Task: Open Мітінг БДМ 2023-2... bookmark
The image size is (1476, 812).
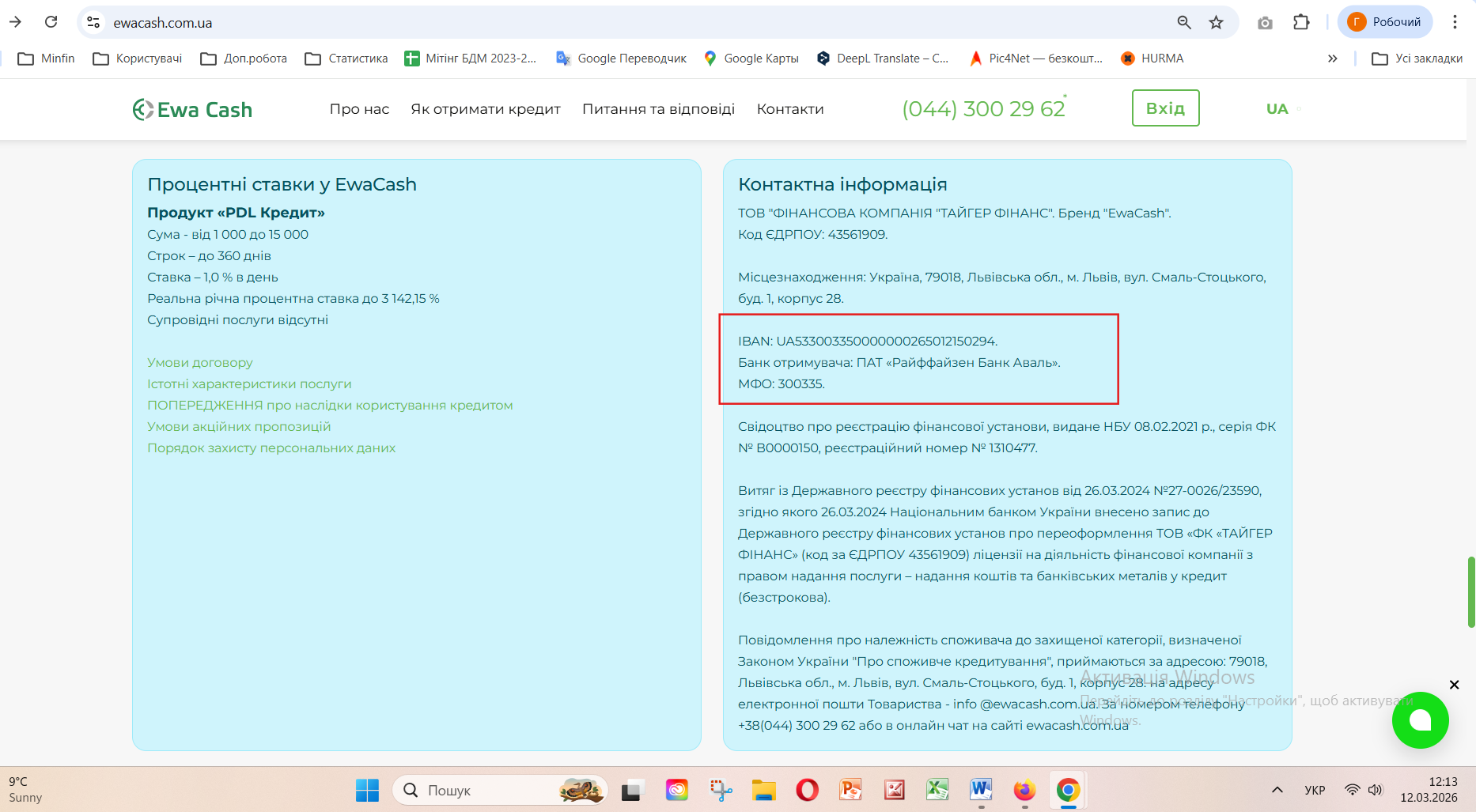Action: coord(471,59)
